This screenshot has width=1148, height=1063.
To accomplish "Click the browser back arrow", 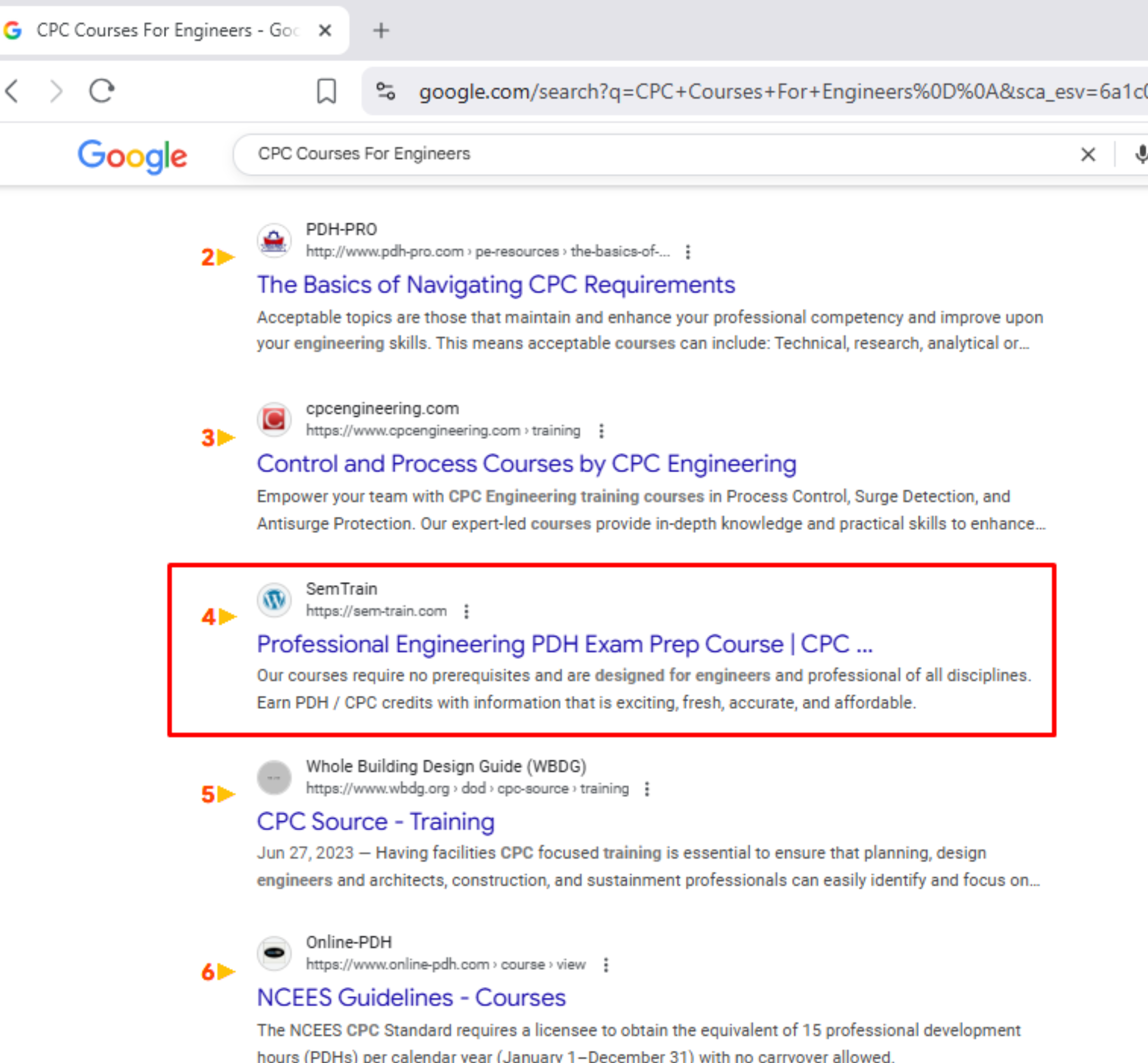I will pos(13,91).
